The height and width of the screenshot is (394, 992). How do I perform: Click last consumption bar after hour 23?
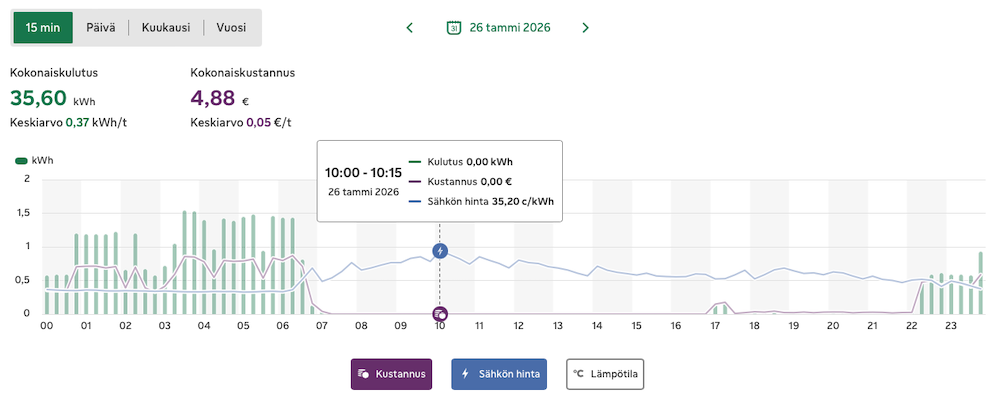981,283
